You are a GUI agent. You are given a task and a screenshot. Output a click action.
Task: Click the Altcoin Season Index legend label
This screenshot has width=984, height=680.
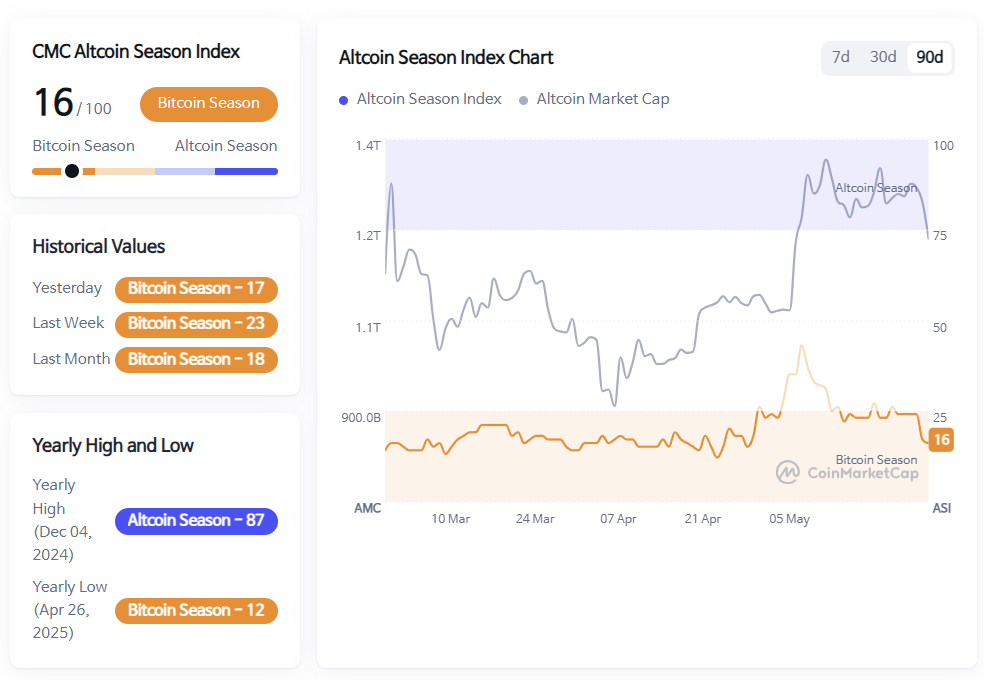[429, 99]
